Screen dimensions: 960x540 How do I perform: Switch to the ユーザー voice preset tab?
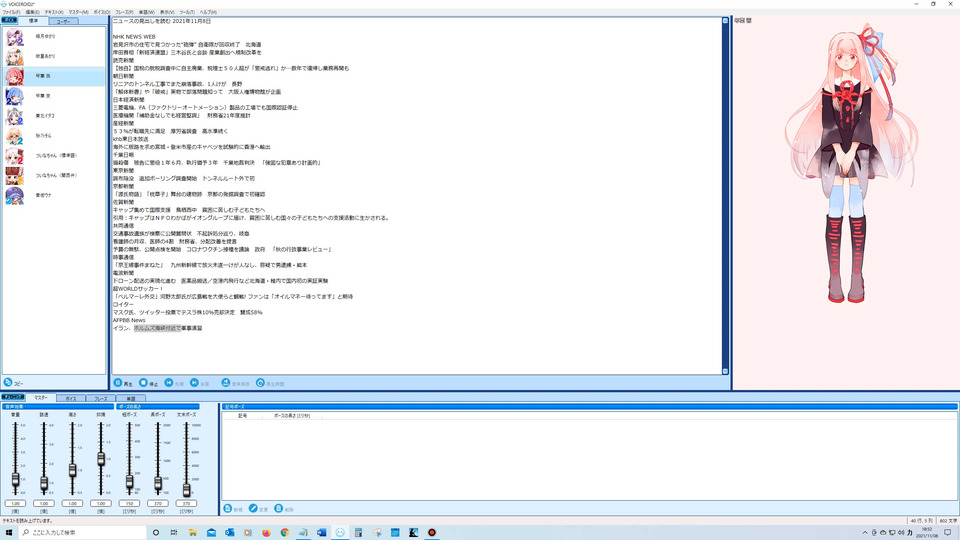(63, 21)
